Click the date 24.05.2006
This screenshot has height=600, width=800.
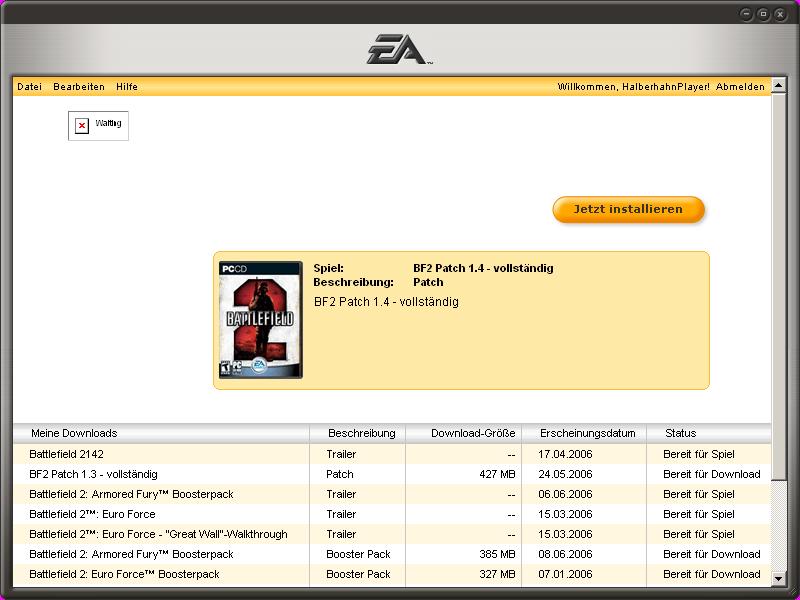(x=565, y=474)
